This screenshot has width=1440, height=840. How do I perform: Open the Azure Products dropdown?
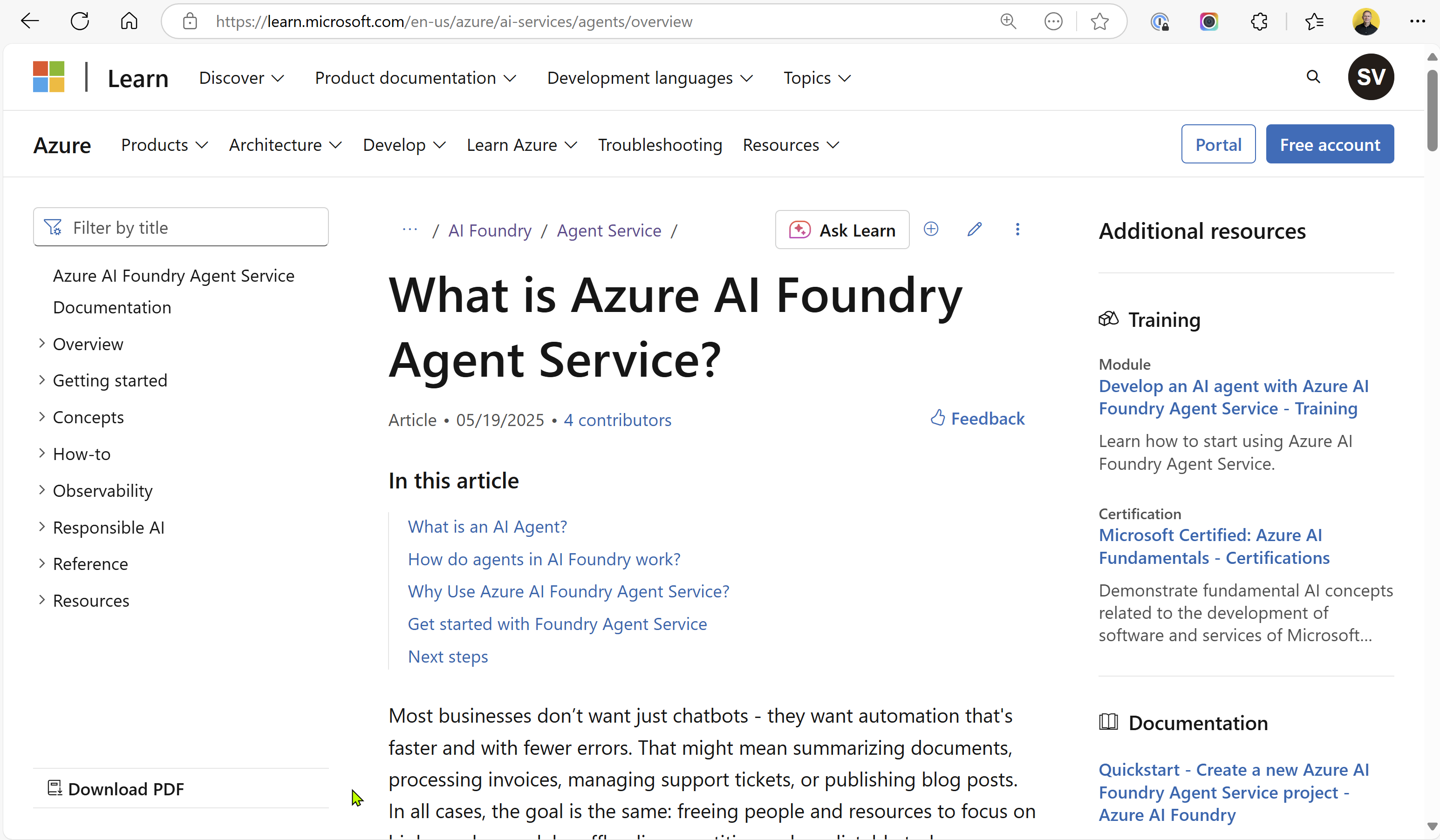(x=164, y=145)
